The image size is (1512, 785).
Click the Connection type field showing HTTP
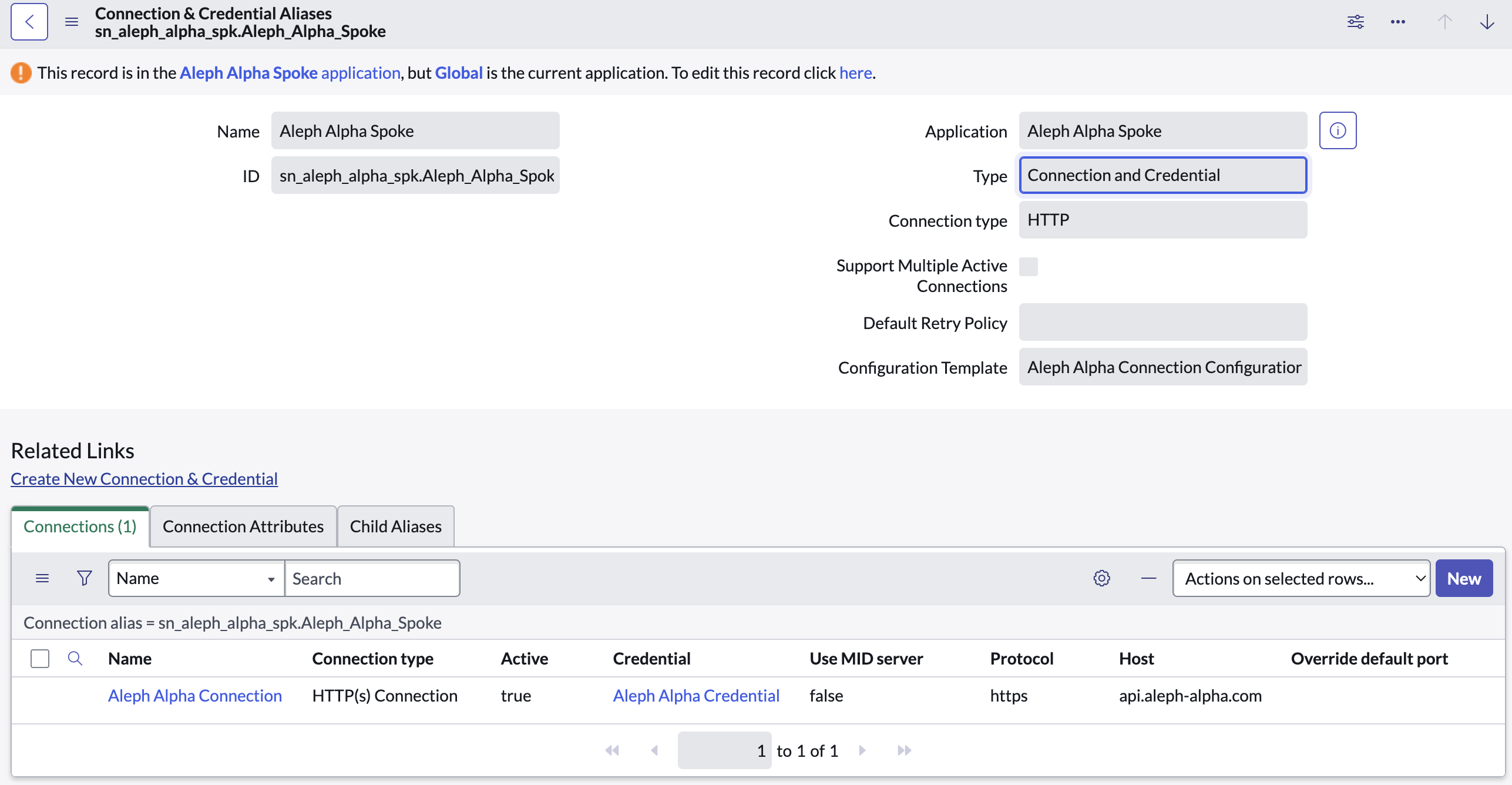(1163, 220)
